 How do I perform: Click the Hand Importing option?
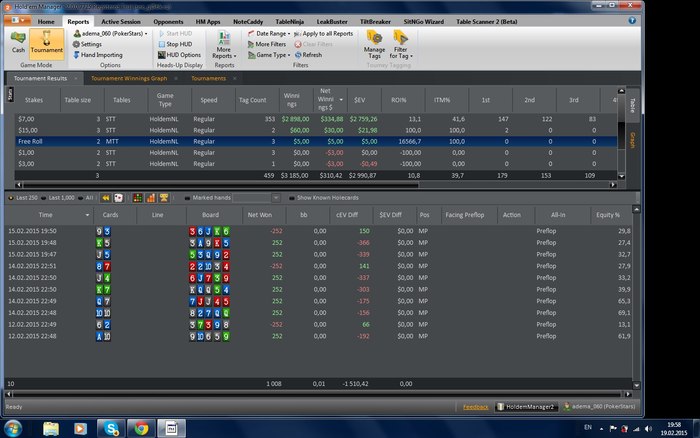point(98,55)
